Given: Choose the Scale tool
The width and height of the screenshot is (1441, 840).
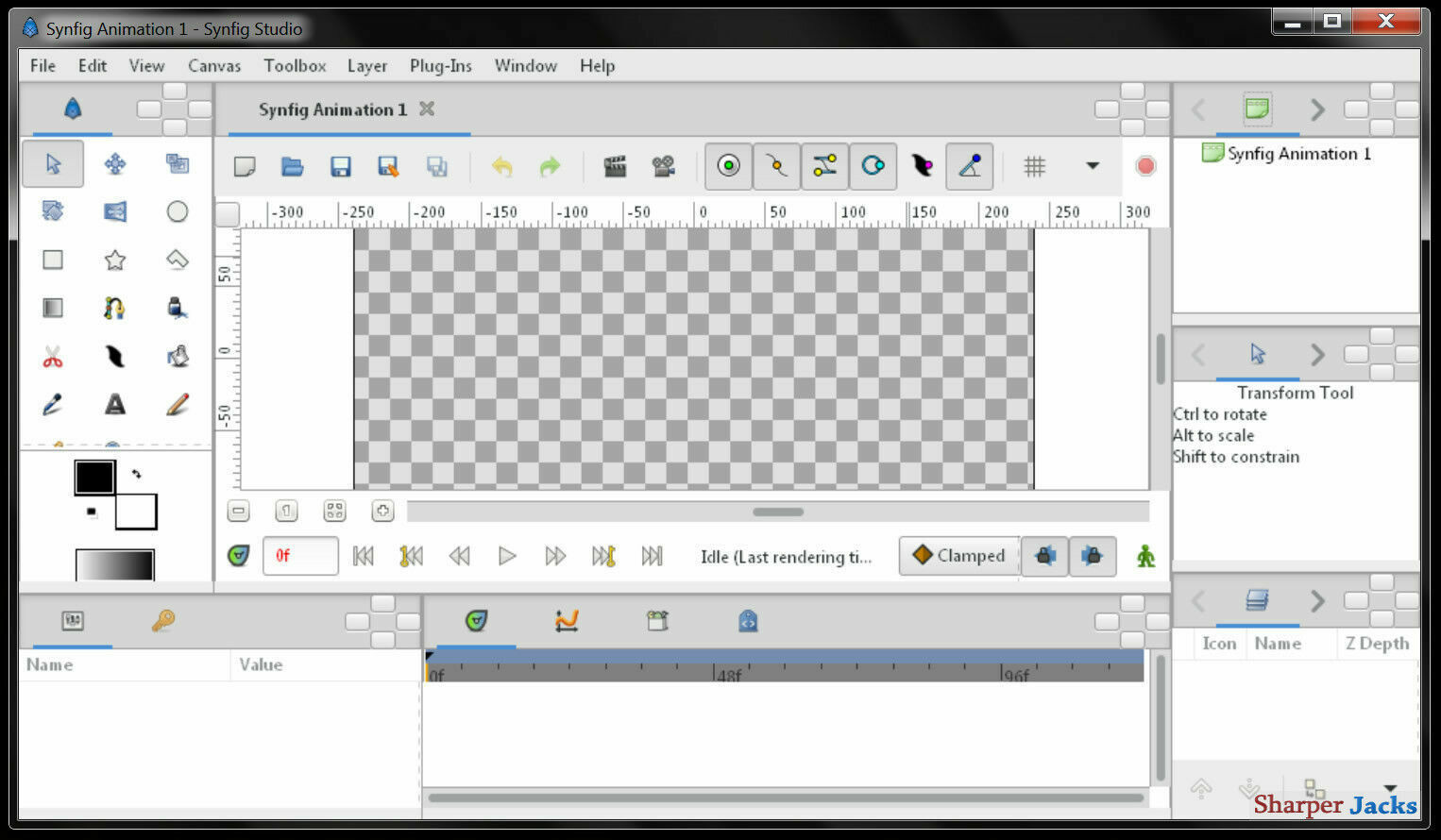Looking at the screenshot, I should [x=178, y=164].
